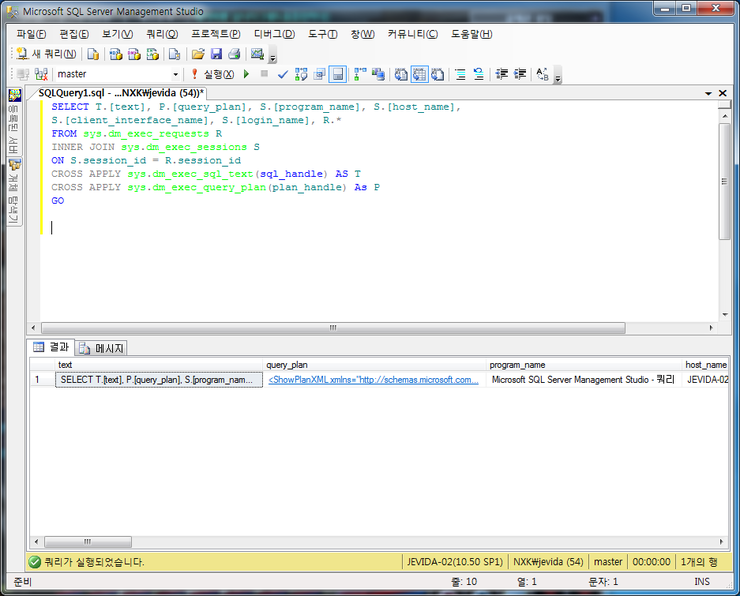Click the Query Options icon

point(320,74)
